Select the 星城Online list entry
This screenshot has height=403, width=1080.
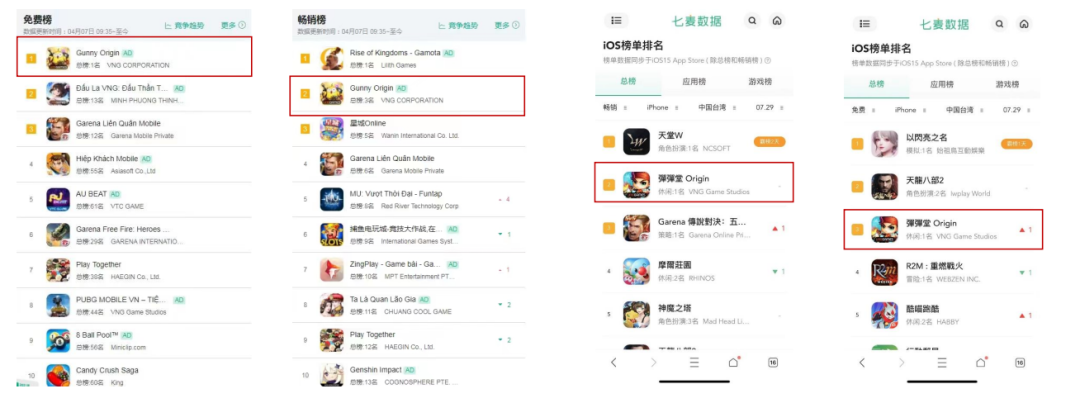[408, 129]
